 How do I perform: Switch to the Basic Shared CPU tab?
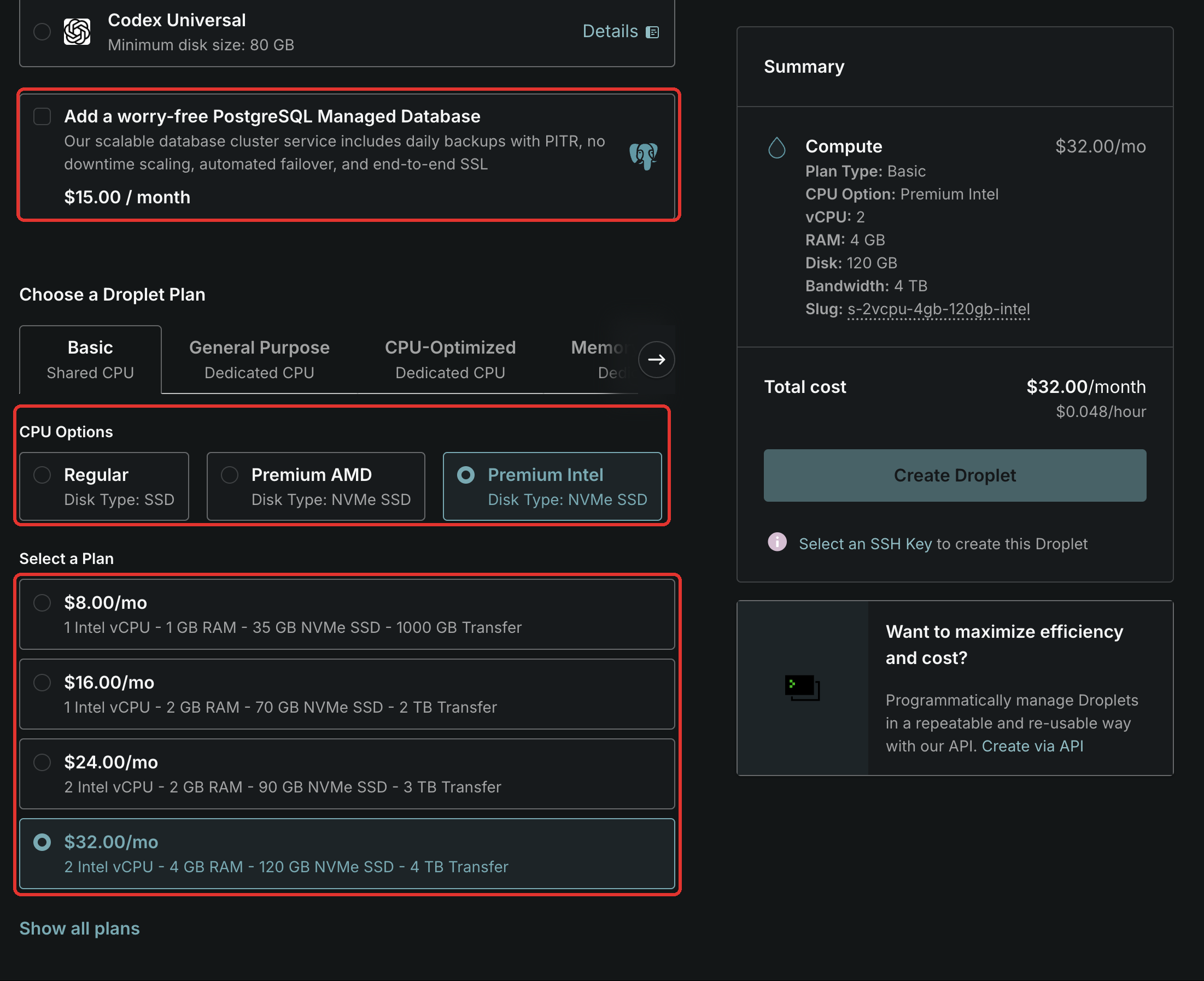pyautogui.click(x=90, y=360)
